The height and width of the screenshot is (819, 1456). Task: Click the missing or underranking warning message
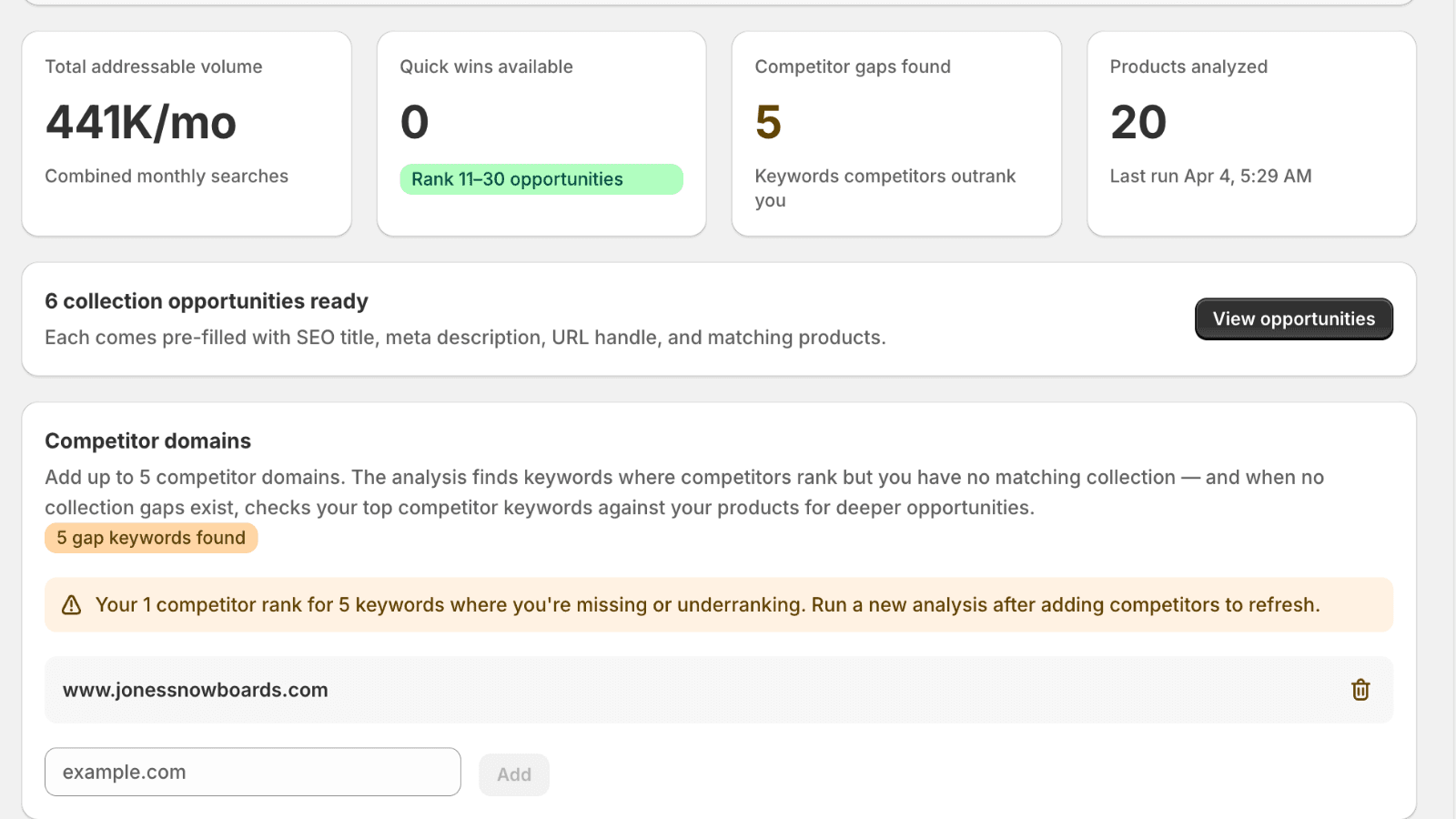(x=707, y=605)
